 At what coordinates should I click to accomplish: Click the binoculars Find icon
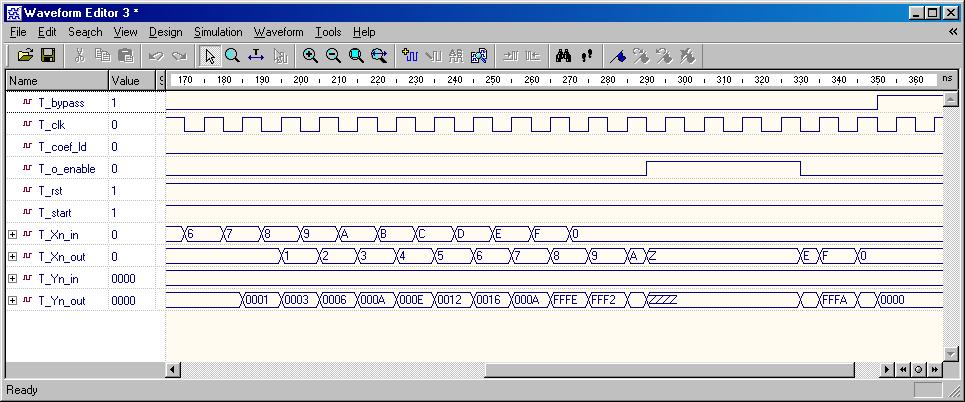tap(563, 56)
